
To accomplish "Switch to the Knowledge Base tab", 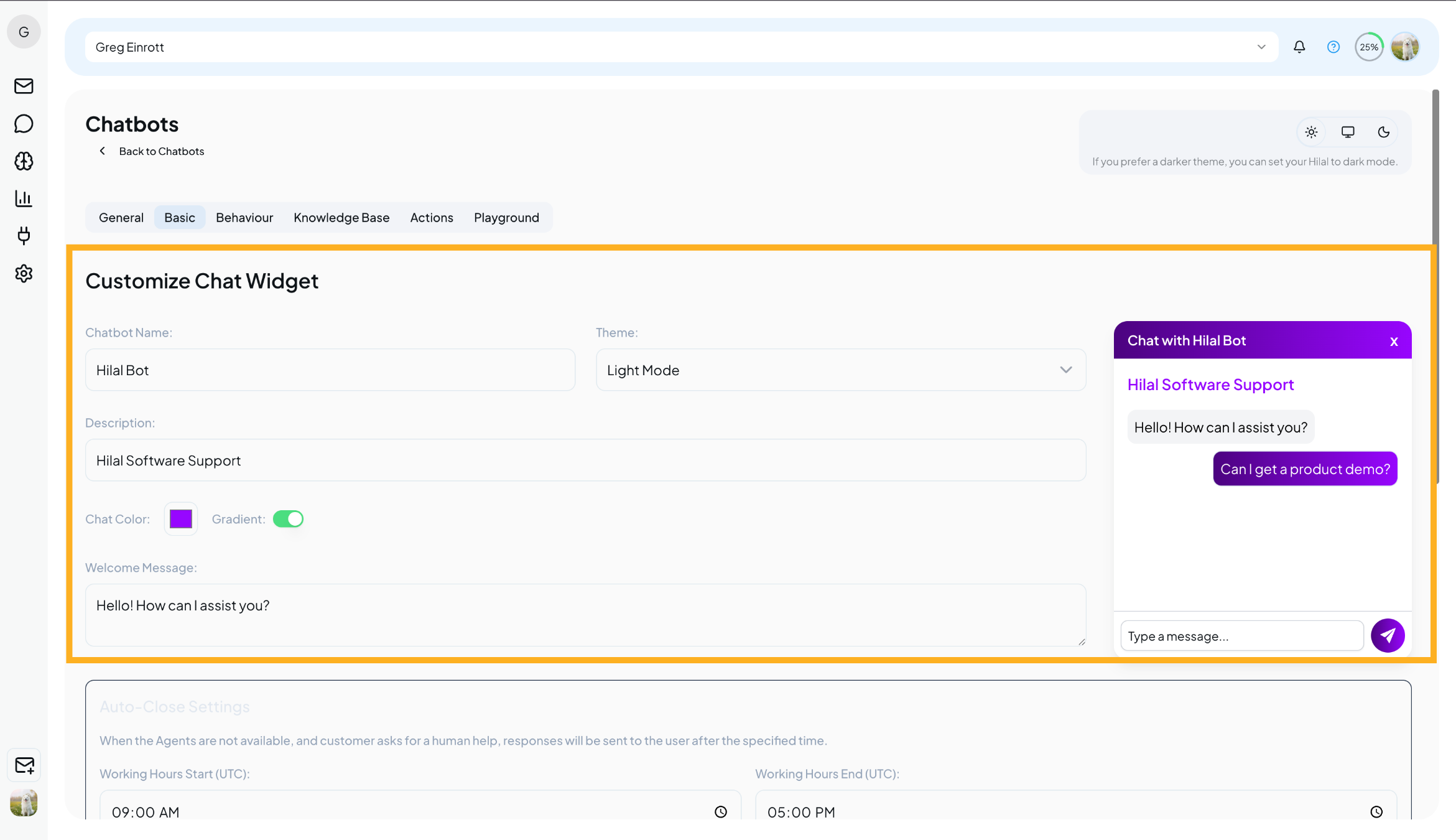I will coord(341,217).
